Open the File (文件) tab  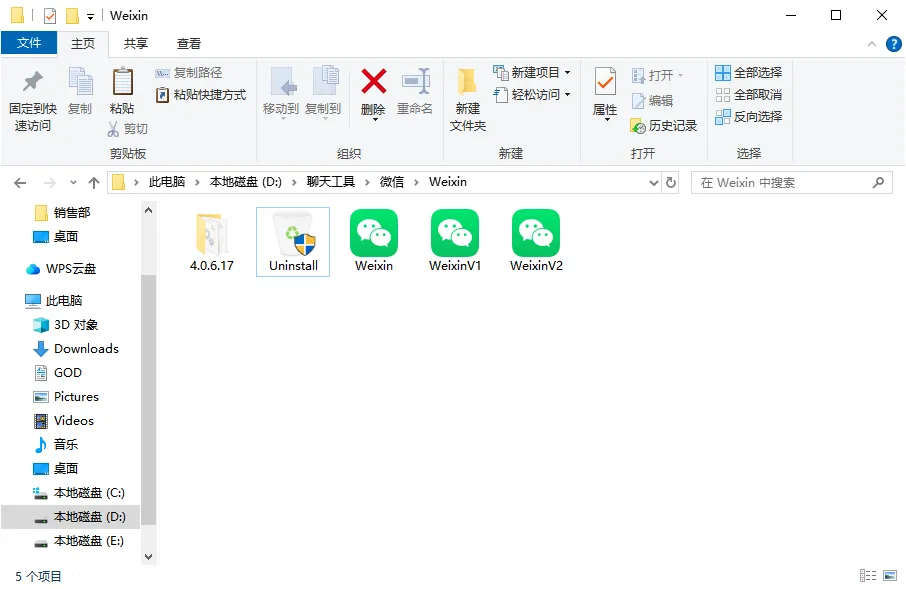pyautogui.click(x=29, y=43)
